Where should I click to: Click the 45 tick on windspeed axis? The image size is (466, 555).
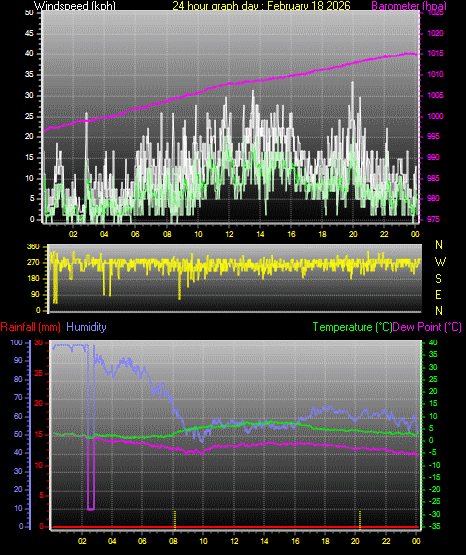click(x=29, y=33)
